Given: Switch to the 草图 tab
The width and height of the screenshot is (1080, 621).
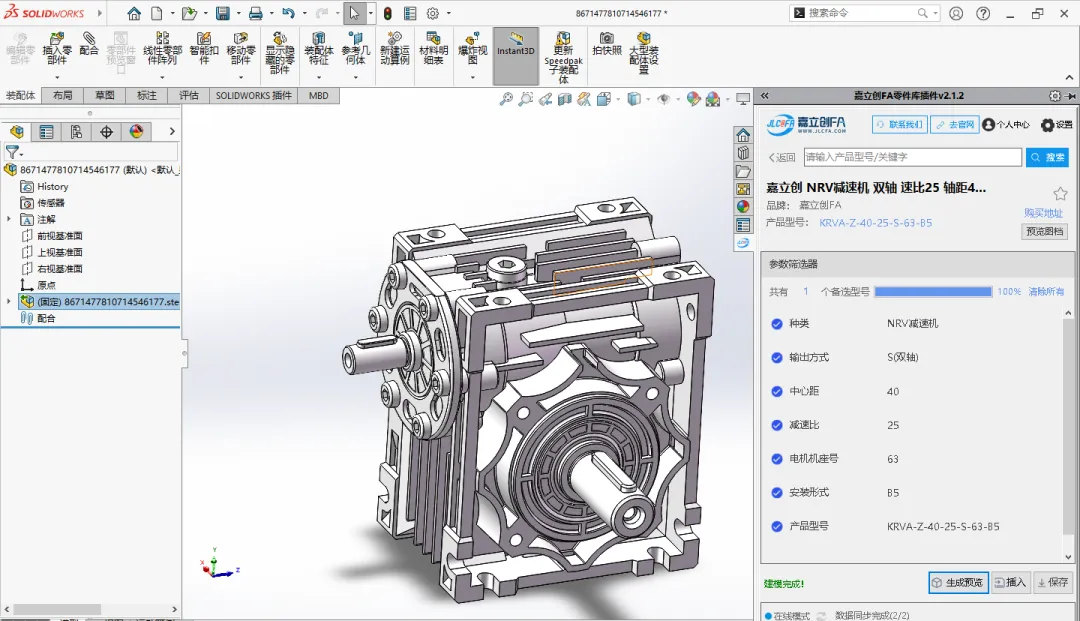Looking at the screenshot, I should [x=105, y=96].
